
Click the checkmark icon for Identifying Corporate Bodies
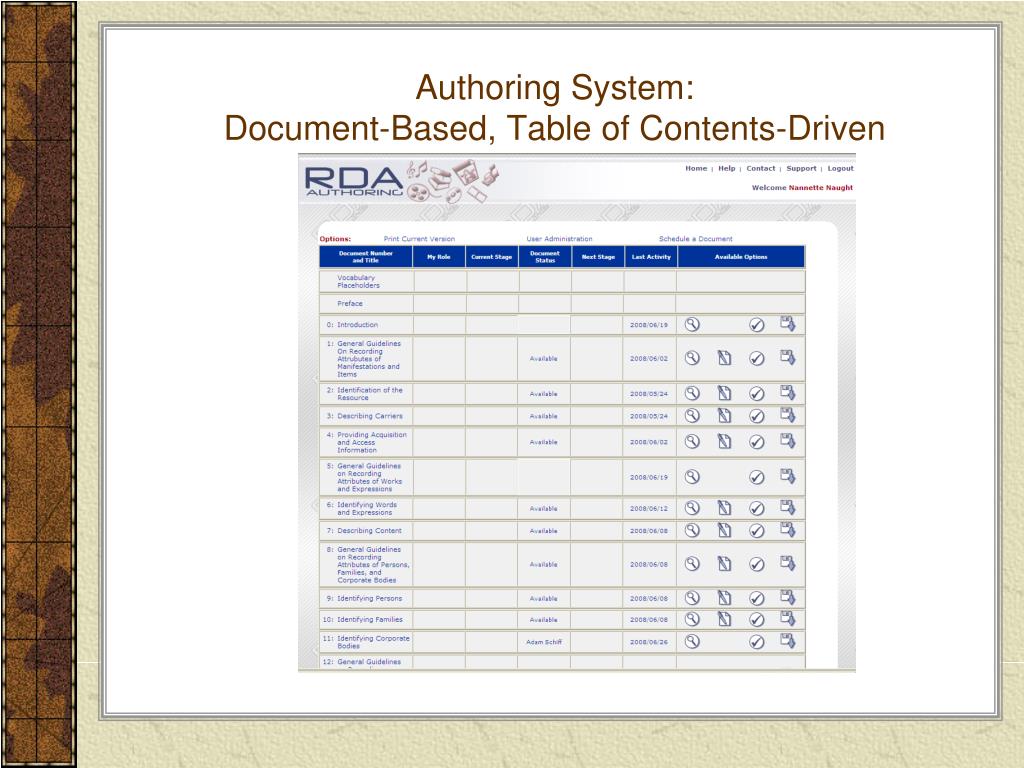click(757, 642)
